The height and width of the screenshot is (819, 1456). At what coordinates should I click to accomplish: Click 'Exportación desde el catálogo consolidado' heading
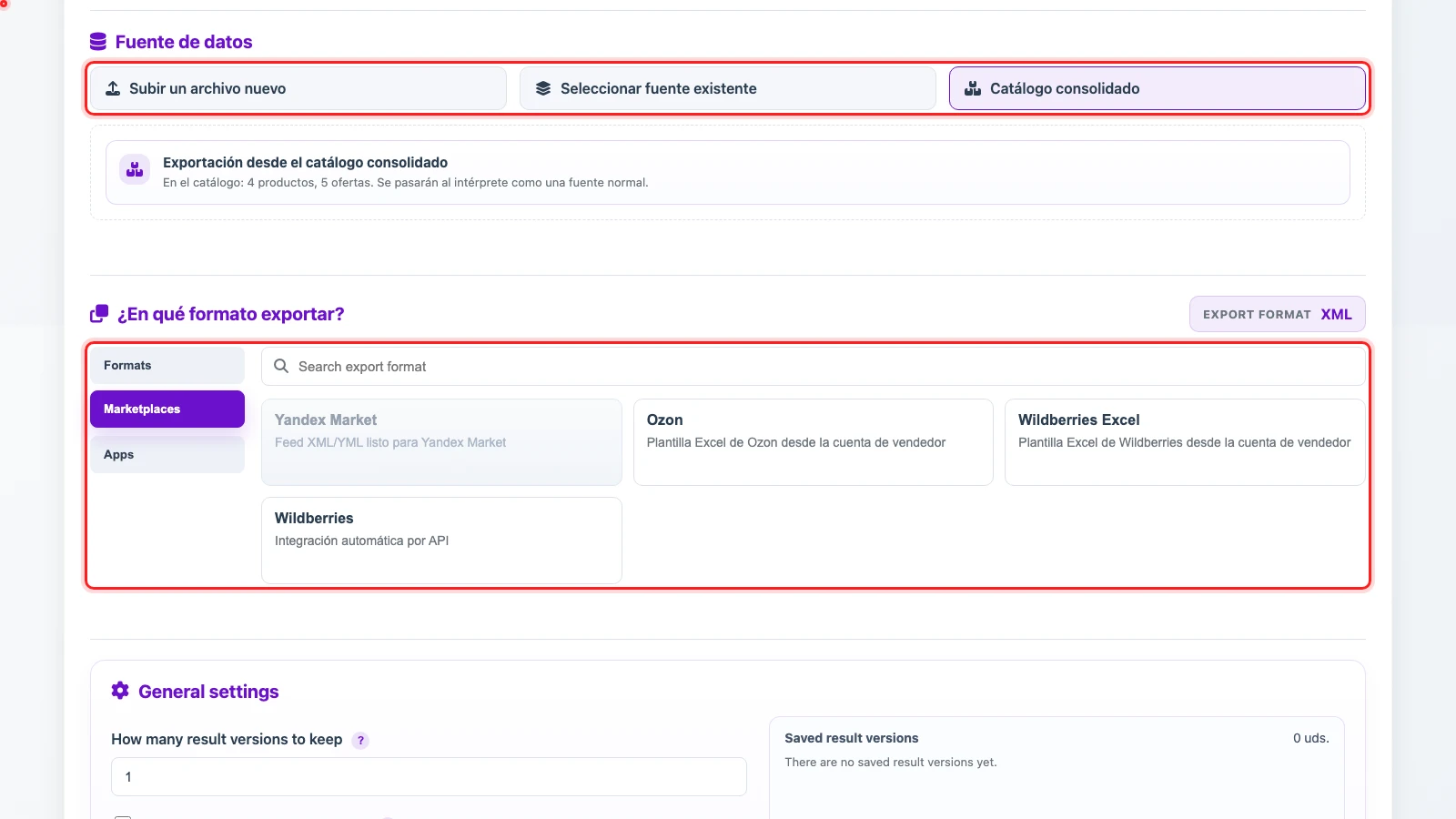pyautogui.click(x=305, y=162)
